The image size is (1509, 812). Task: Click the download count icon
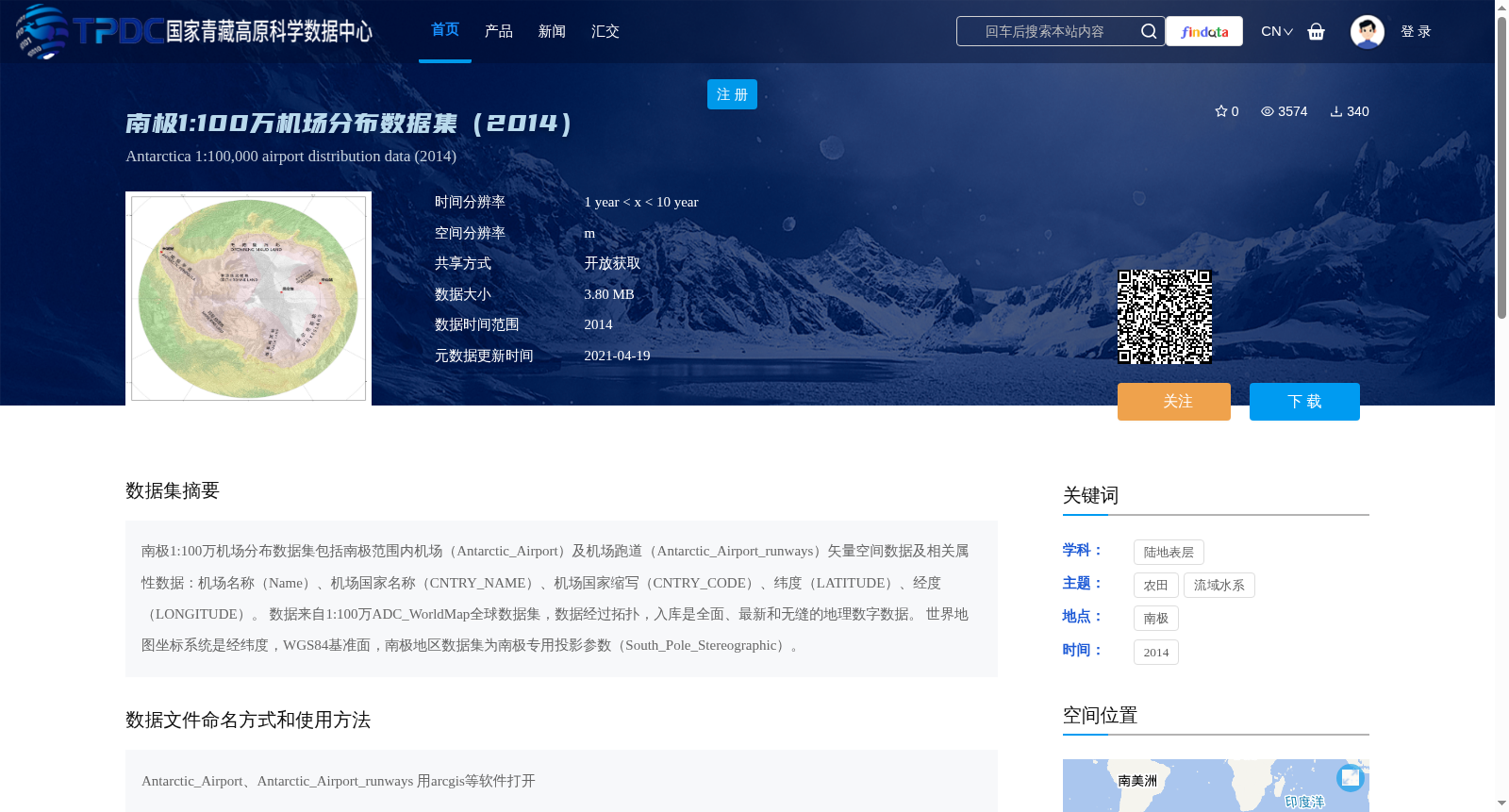1335,111
